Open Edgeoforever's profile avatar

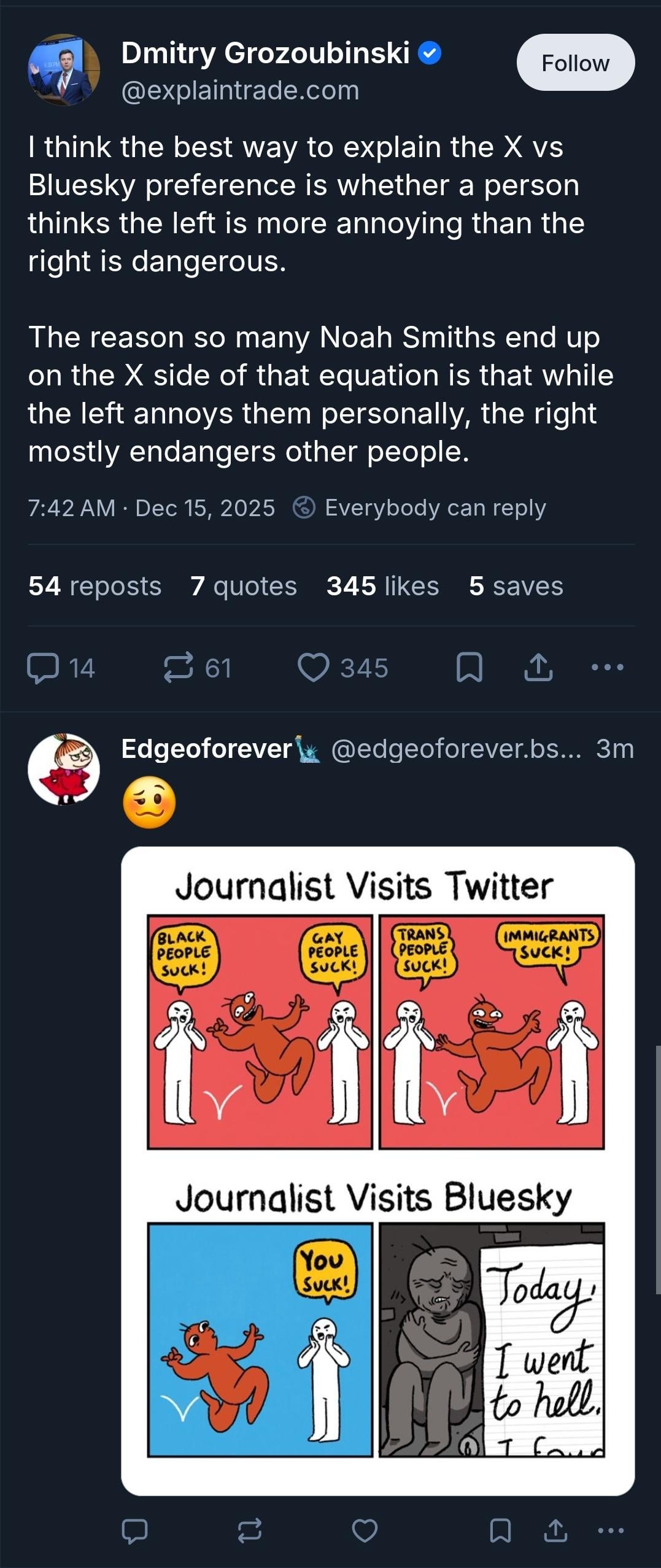(64, 769)
